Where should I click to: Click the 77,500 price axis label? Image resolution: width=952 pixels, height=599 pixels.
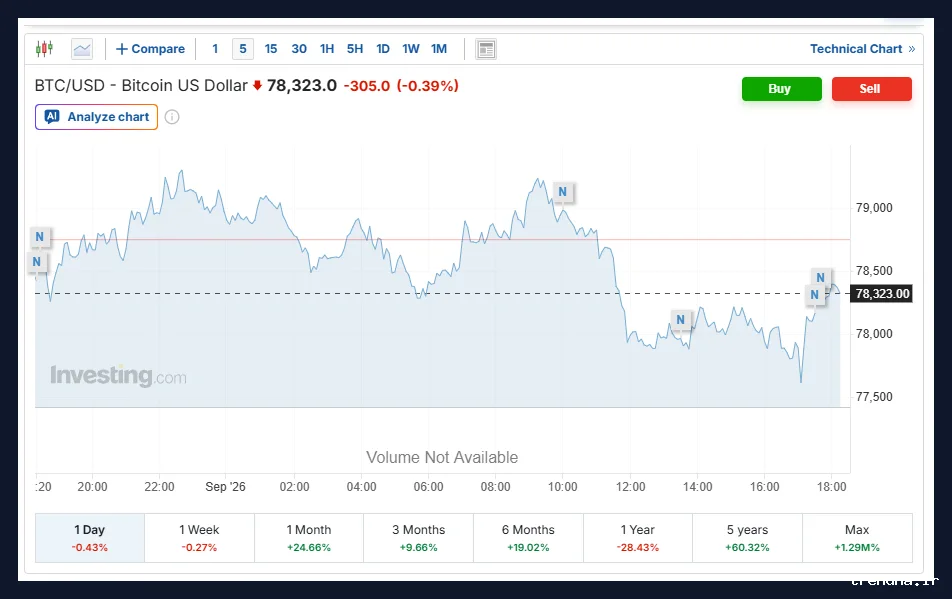pos(874,396)
